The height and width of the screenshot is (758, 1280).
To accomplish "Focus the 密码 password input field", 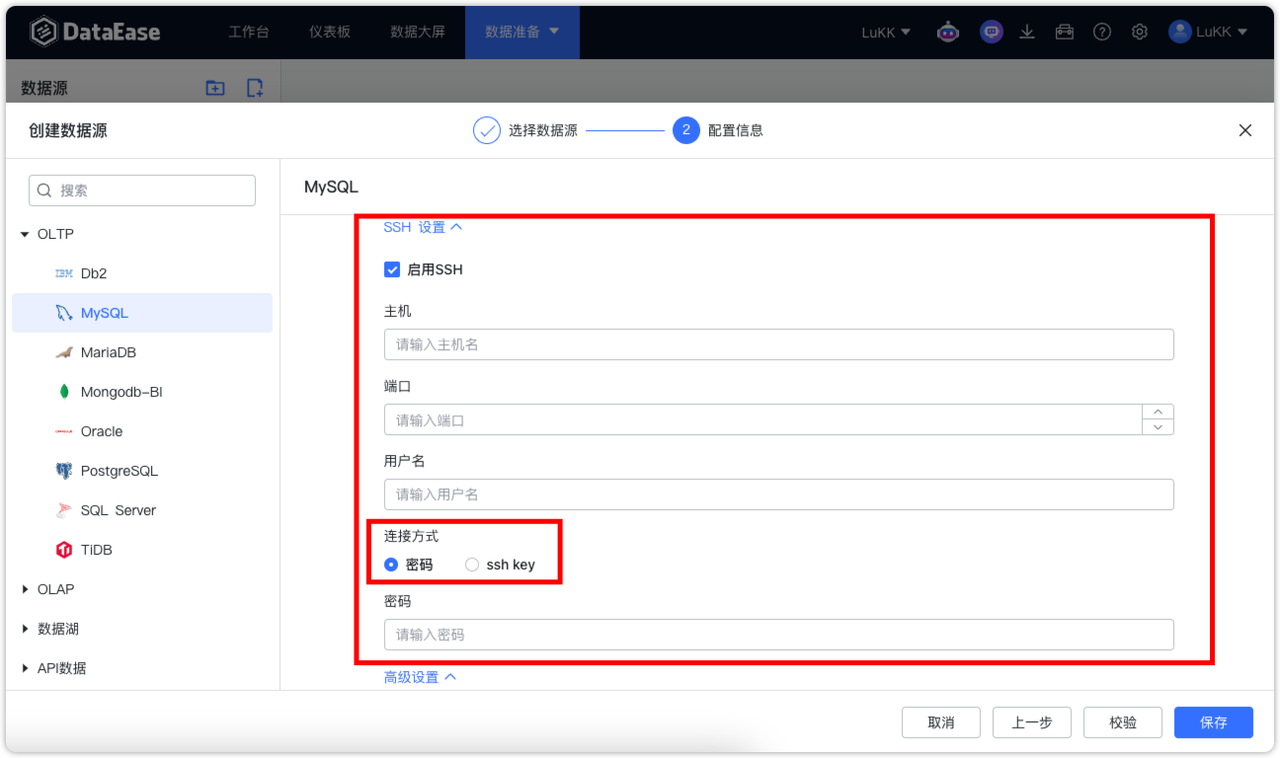I will tap(779, 634).
